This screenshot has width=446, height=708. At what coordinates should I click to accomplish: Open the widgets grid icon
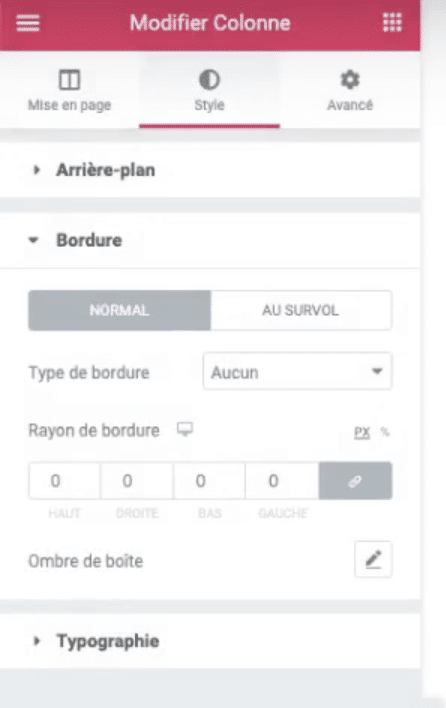(x=392, y=22)
